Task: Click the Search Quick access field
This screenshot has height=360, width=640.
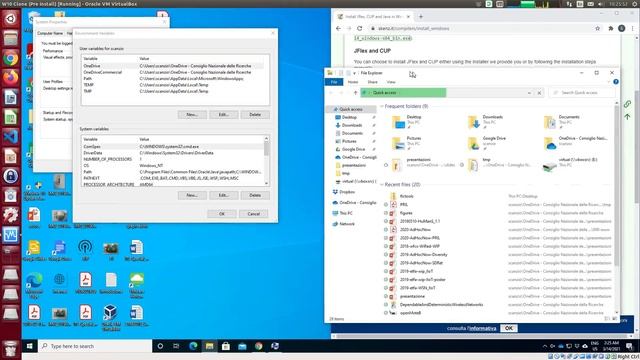Action: pyautogui.click(x=582, y=93)
